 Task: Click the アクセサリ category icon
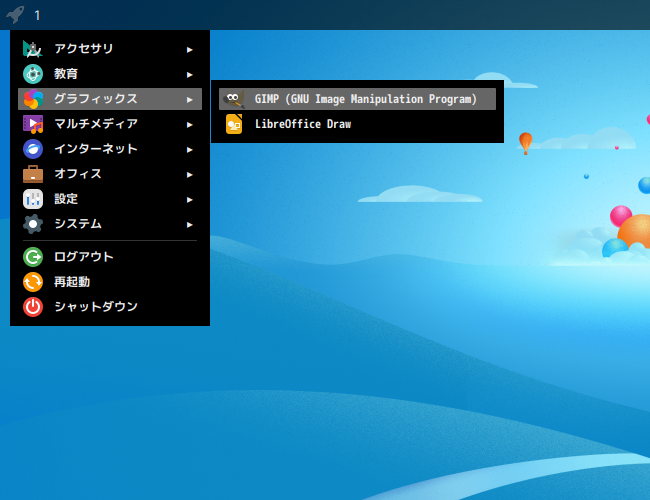coord(33,49)
